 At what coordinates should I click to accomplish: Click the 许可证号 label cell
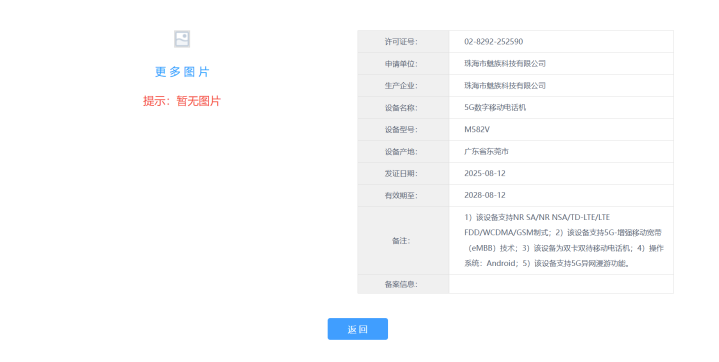403,42
